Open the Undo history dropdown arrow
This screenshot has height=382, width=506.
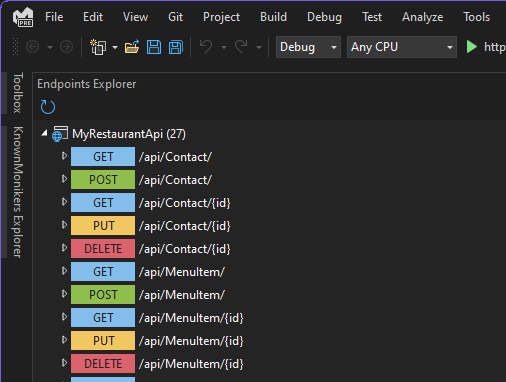click(224, 48)
